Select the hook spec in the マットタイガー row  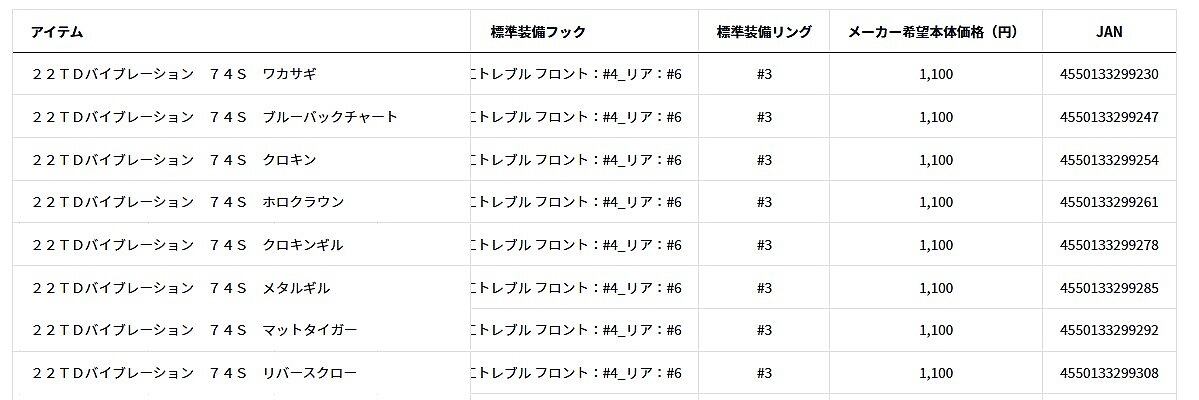point(578,330)
